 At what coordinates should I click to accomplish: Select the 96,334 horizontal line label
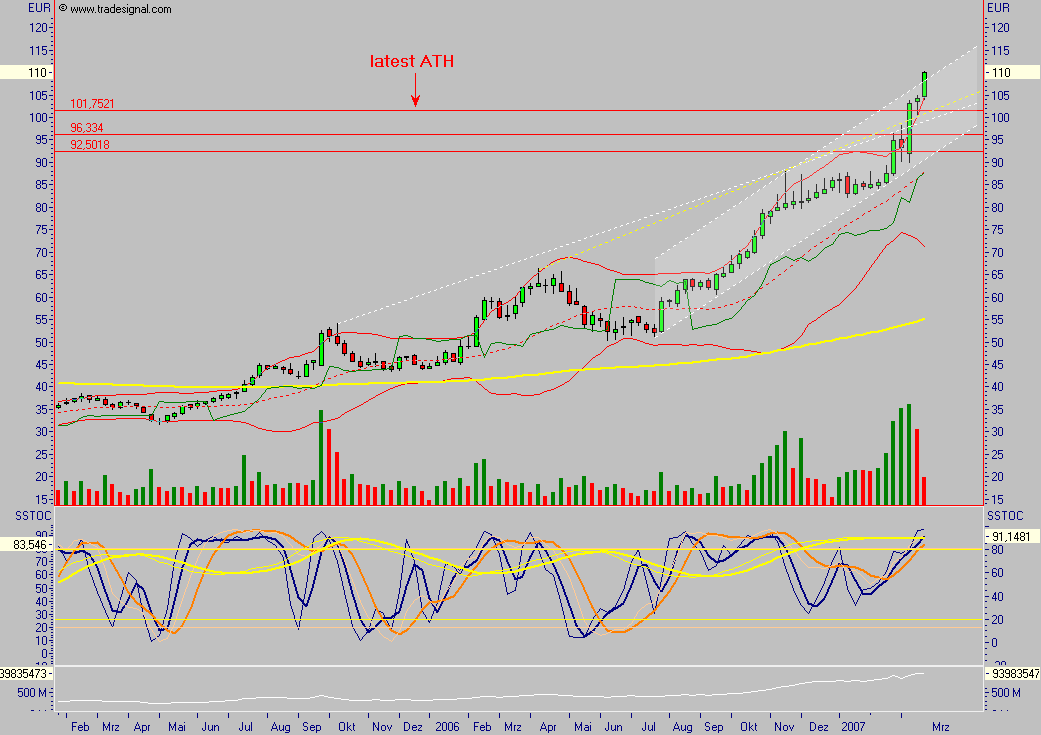coord(87,128)
